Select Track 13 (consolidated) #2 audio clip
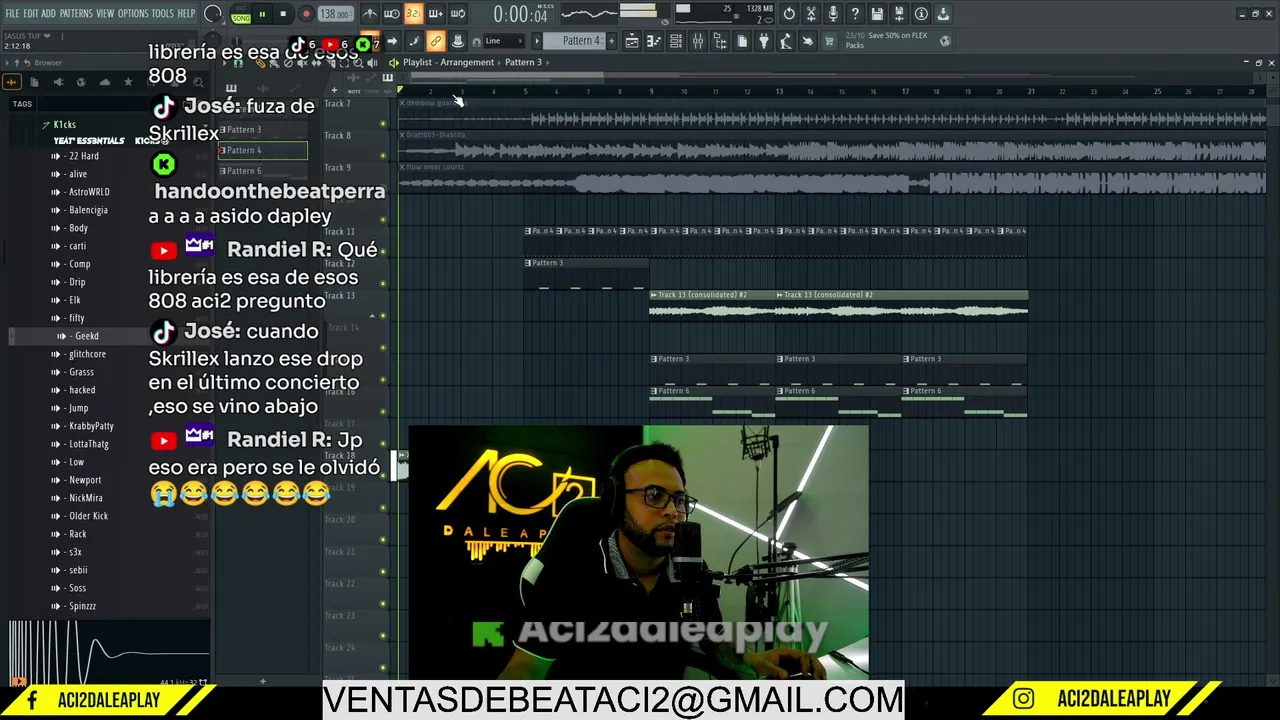 coord(713,306)
